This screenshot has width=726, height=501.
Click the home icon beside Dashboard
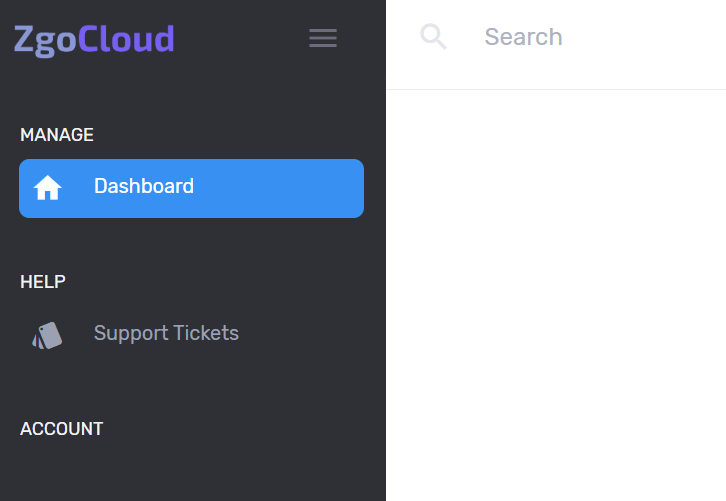click(47, 188)
